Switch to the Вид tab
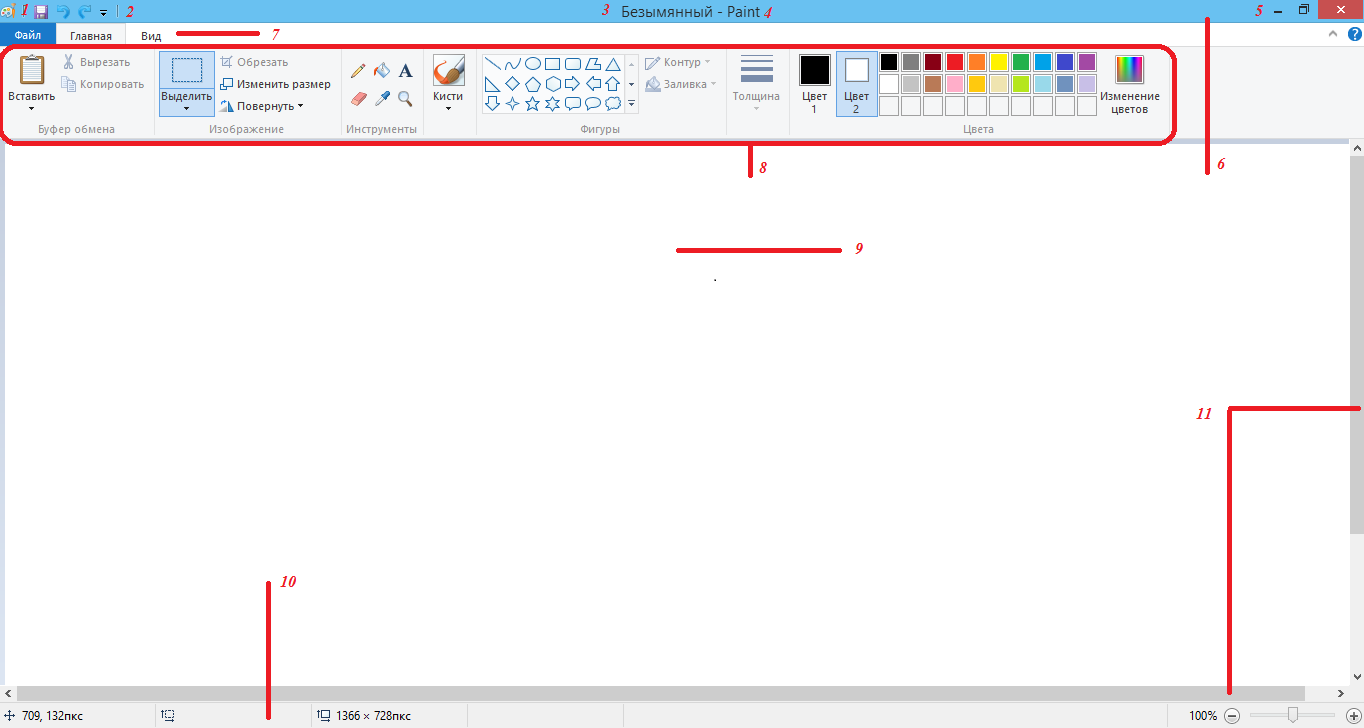The width and height of the screenshot is (1364, 728). [x=151, y=35]
